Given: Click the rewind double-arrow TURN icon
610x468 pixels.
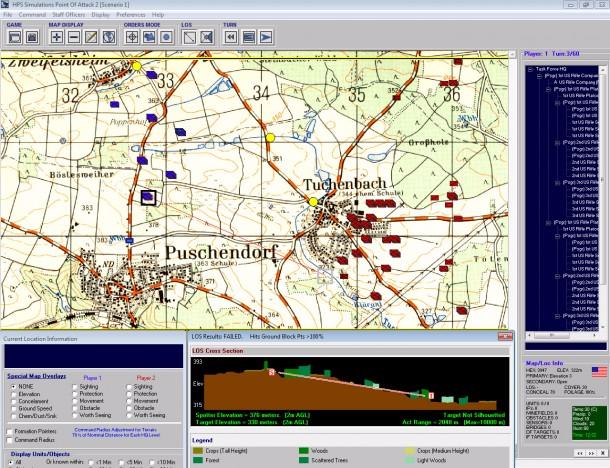Looking at the screenshot, I should coord(231,37).
